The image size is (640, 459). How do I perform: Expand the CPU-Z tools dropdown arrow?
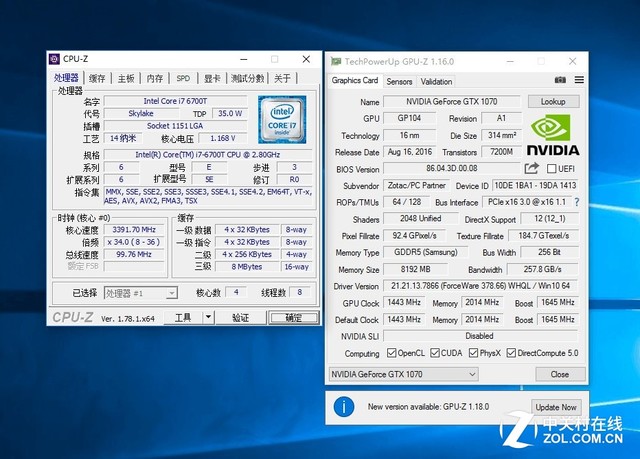209,317
